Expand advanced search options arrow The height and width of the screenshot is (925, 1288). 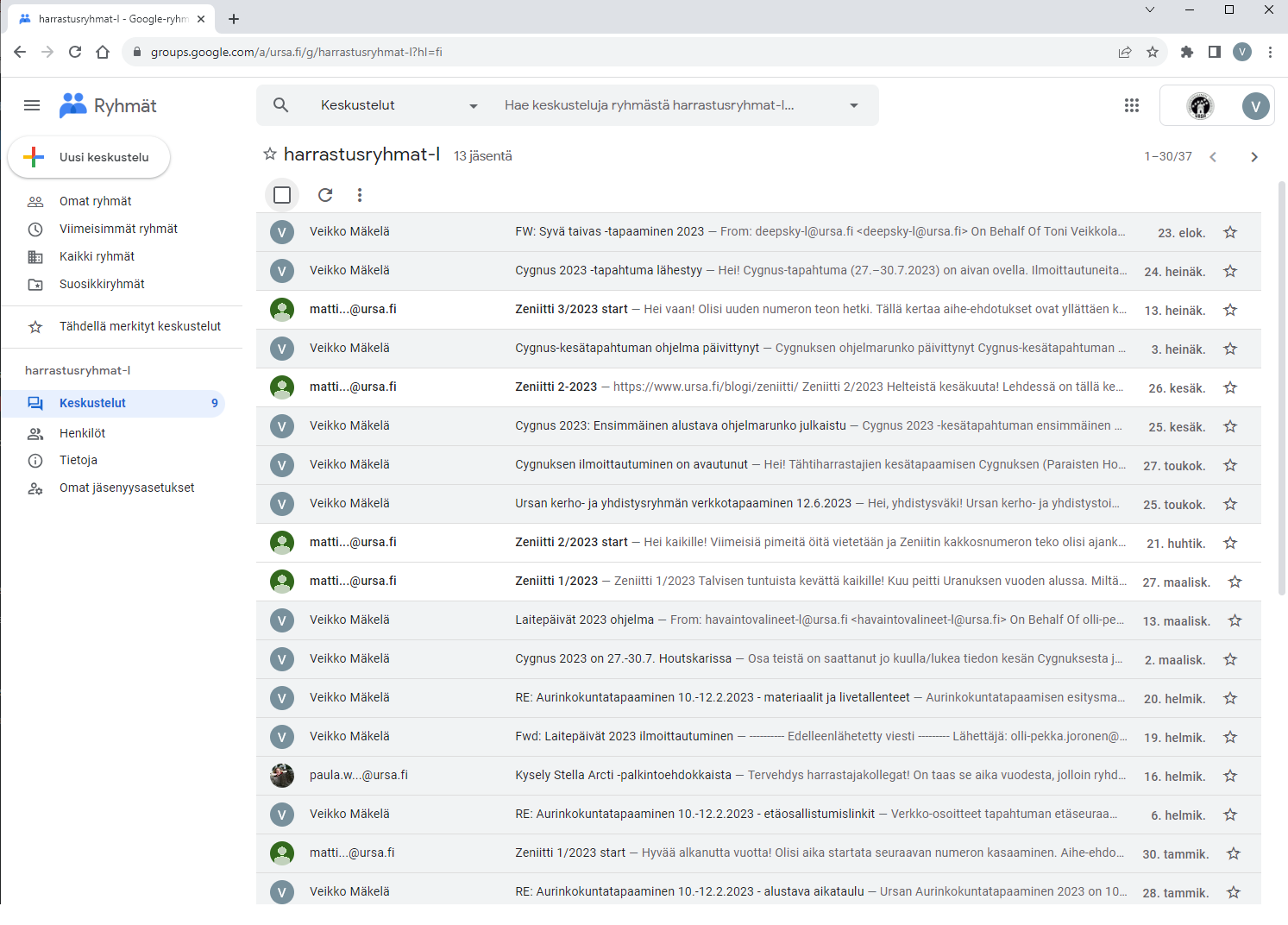tap(853, 105)
